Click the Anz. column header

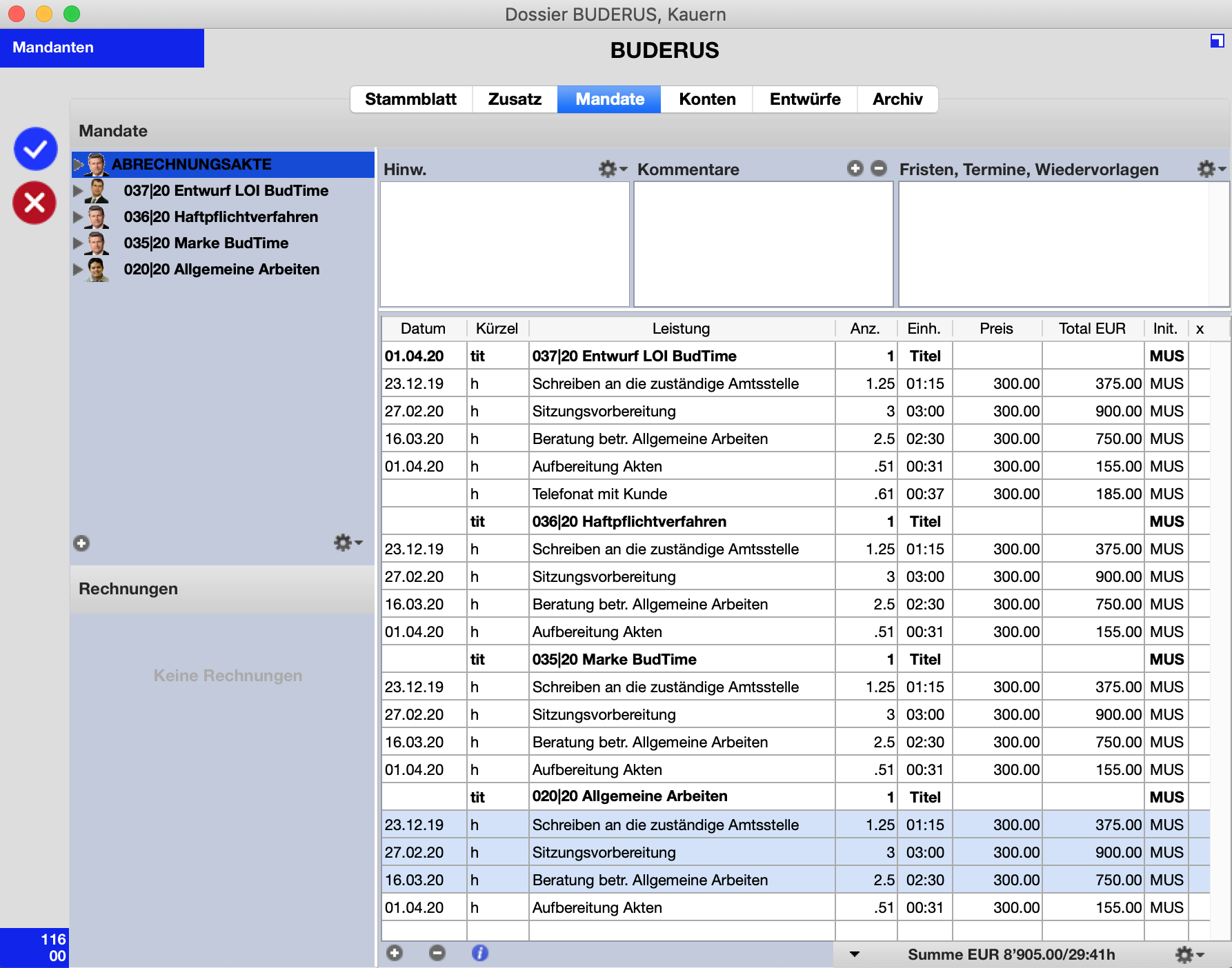(865, 329)
